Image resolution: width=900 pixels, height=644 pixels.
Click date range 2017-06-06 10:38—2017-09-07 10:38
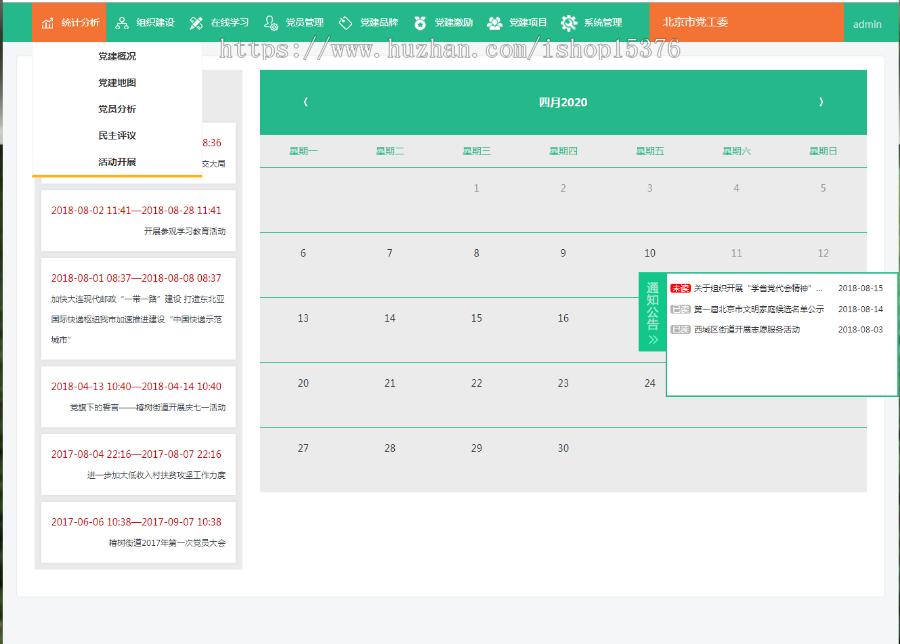136,522
